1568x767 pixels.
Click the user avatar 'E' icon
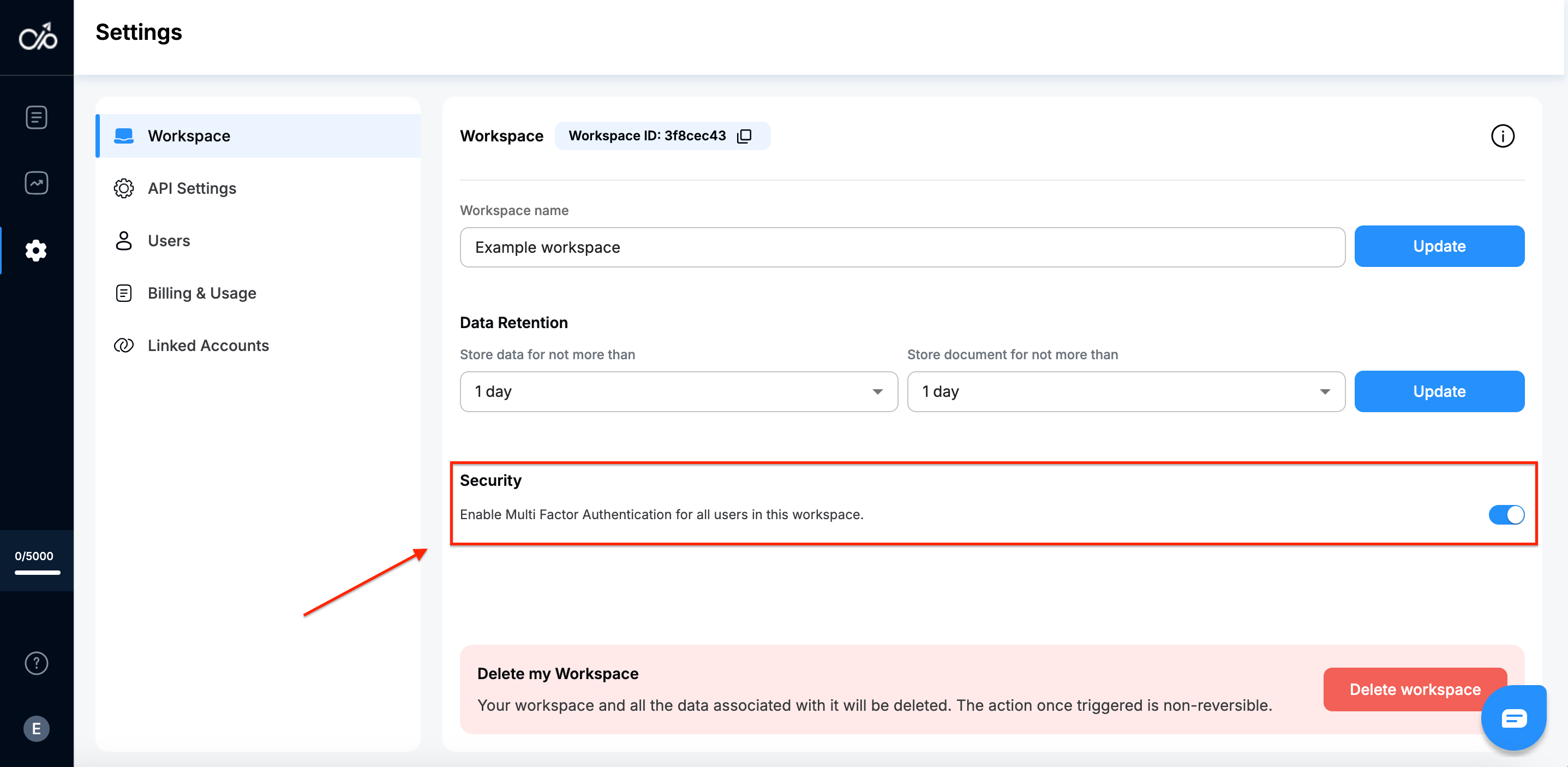pos(37,728)
